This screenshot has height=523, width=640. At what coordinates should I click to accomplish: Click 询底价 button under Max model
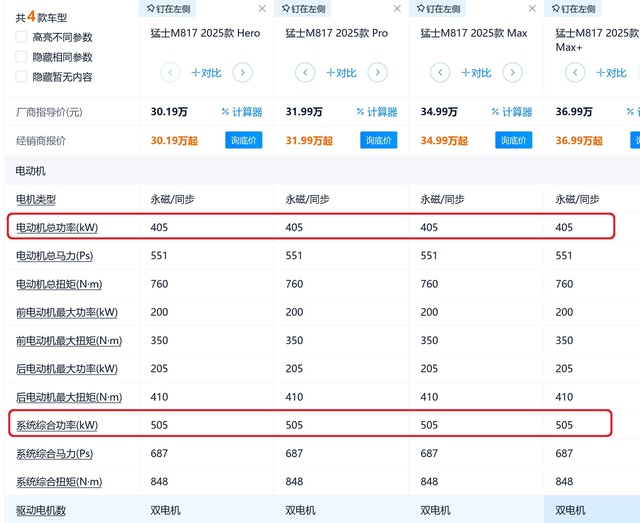(x=513, y=140)
